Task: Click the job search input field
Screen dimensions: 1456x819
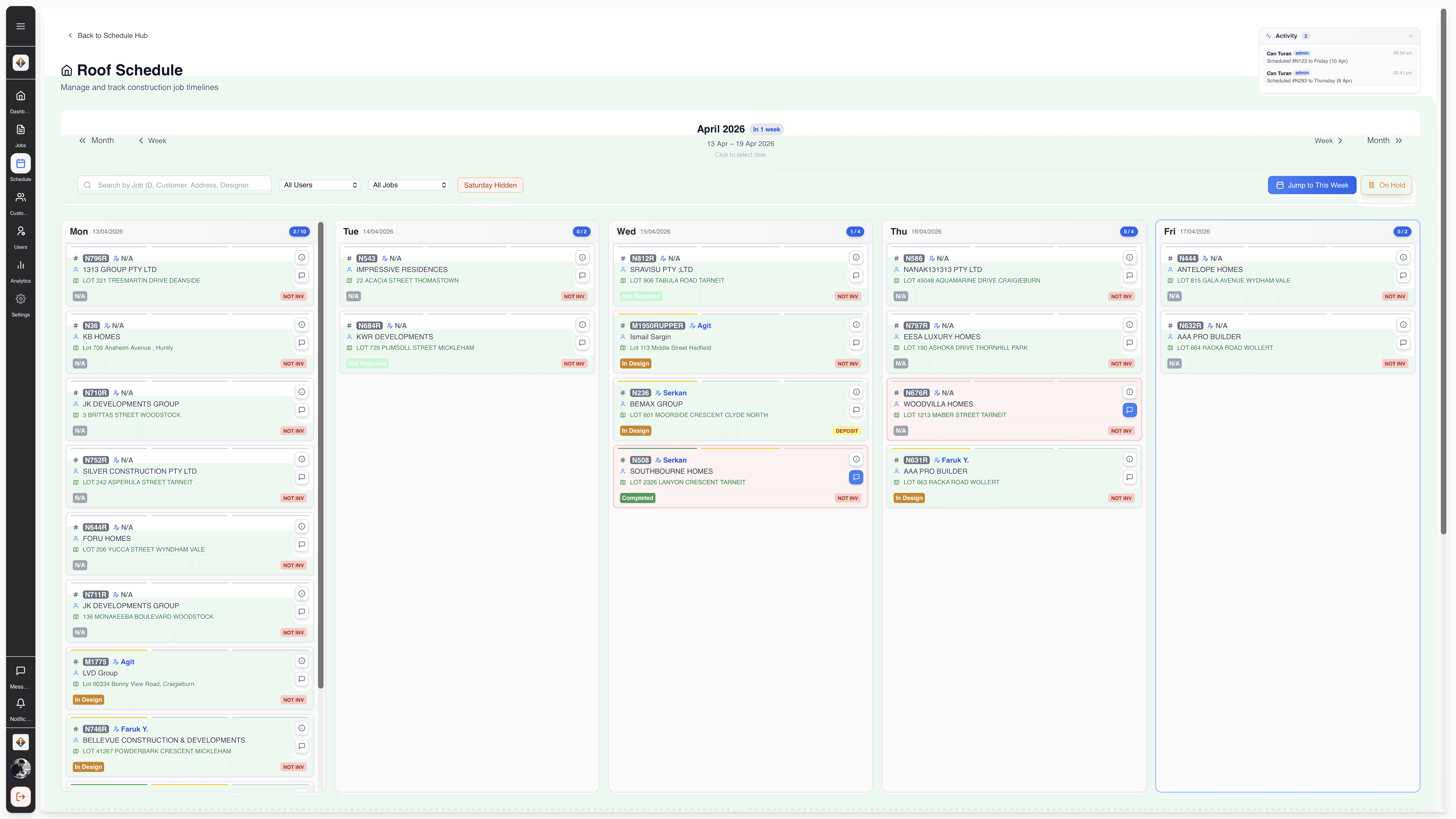Action: click(x=175, y=185)
